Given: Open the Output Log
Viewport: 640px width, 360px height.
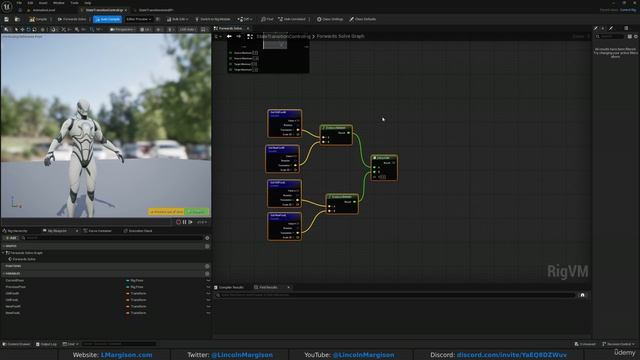Looking at the screenshot, I should tap(46, 344).
